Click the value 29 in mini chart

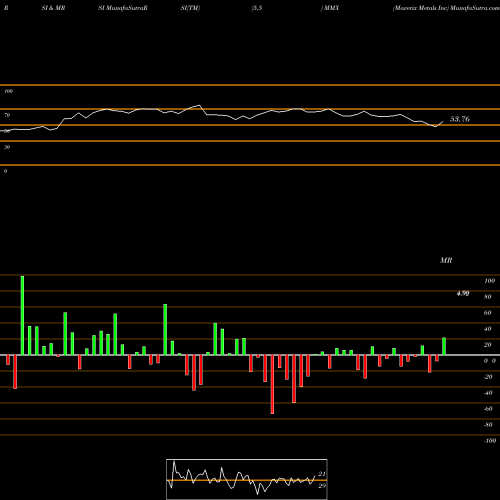pos(322,486)
